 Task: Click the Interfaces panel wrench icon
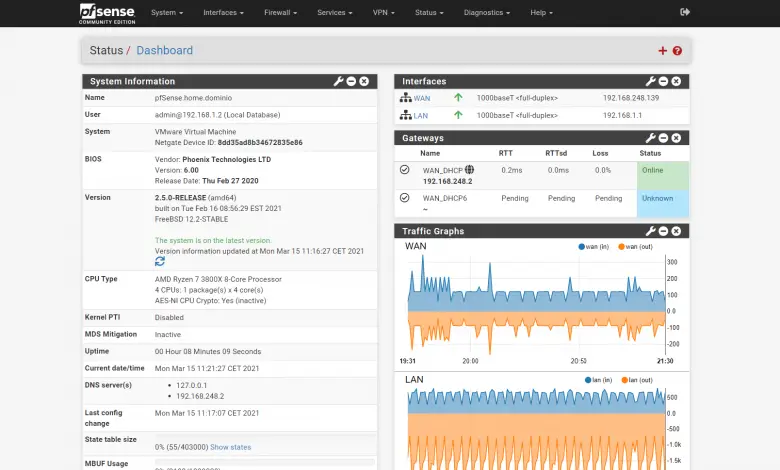651,81
